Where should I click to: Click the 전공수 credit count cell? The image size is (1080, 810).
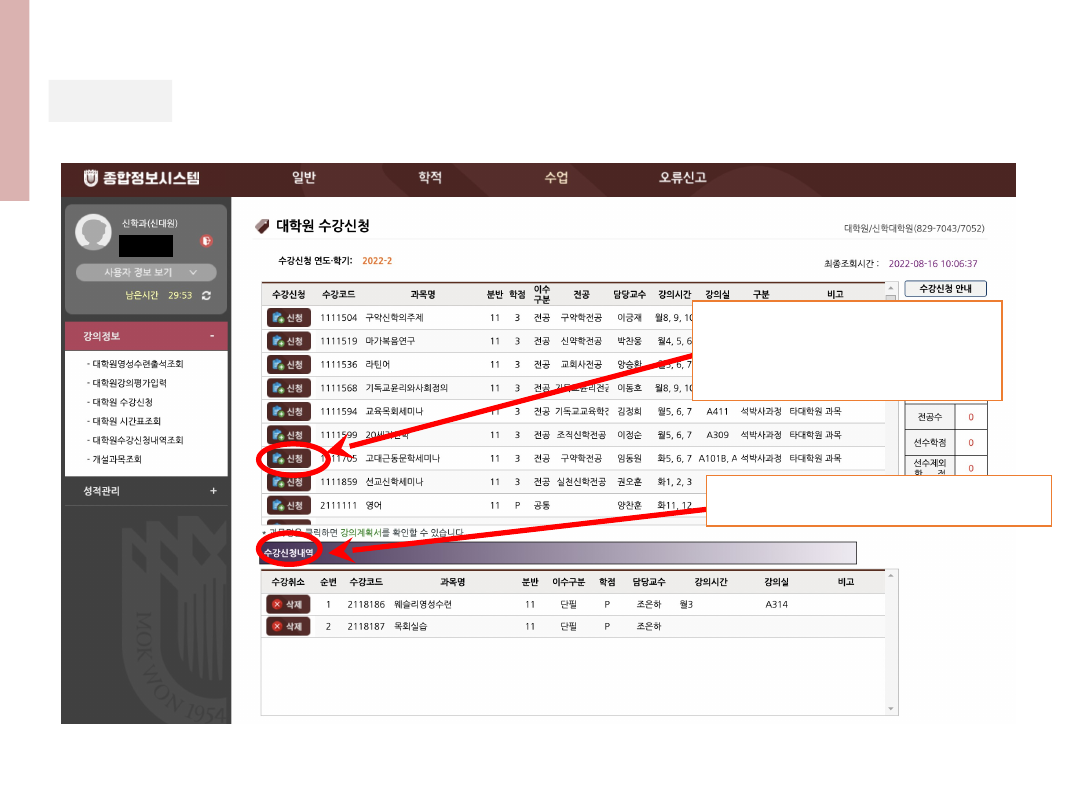click(x=971, y=417)
